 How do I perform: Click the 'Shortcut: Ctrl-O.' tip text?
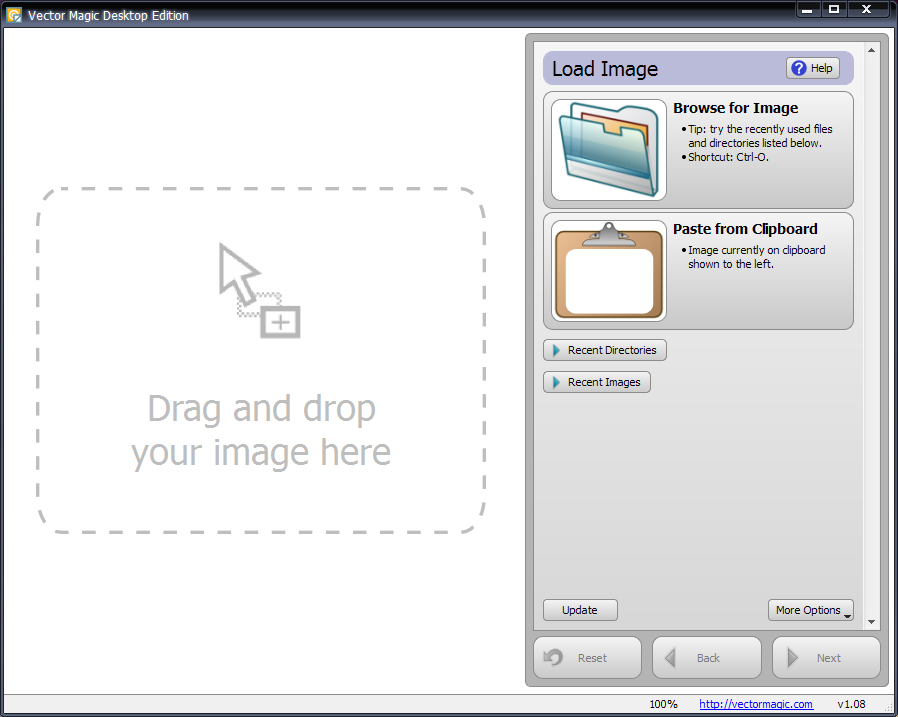pos(728,157)
